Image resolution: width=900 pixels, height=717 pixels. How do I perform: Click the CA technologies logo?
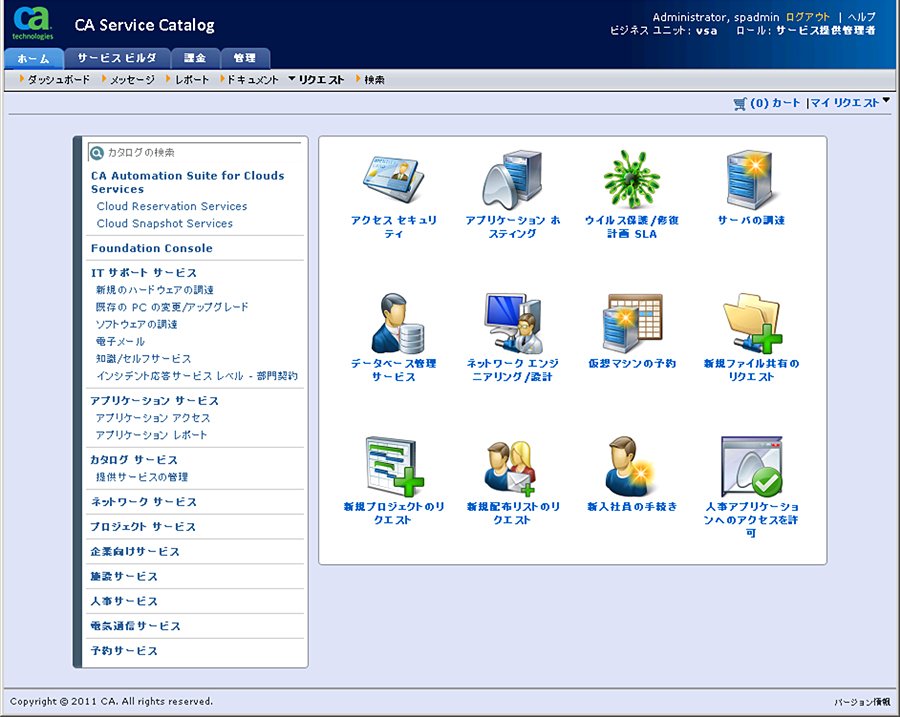click(x=32, y=23)
